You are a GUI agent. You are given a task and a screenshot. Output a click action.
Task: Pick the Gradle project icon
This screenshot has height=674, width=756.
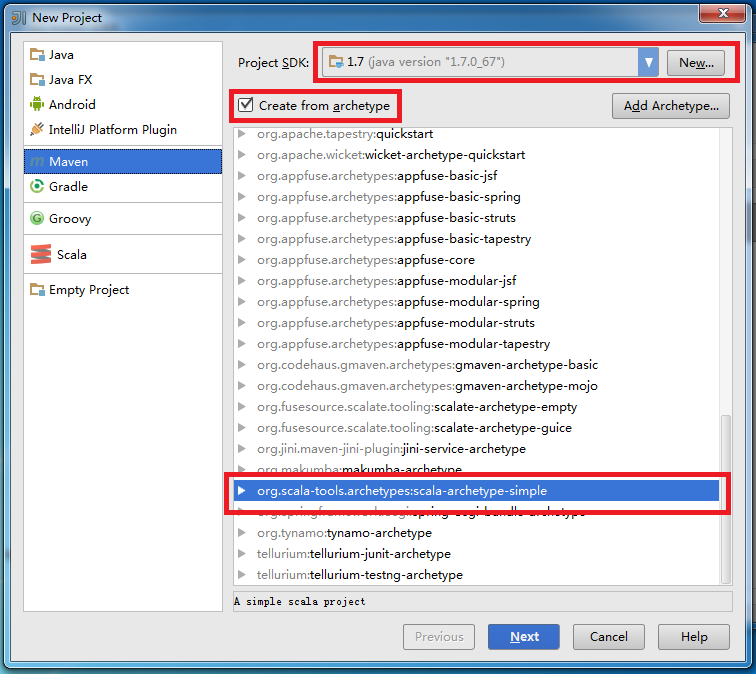[38, 186]
